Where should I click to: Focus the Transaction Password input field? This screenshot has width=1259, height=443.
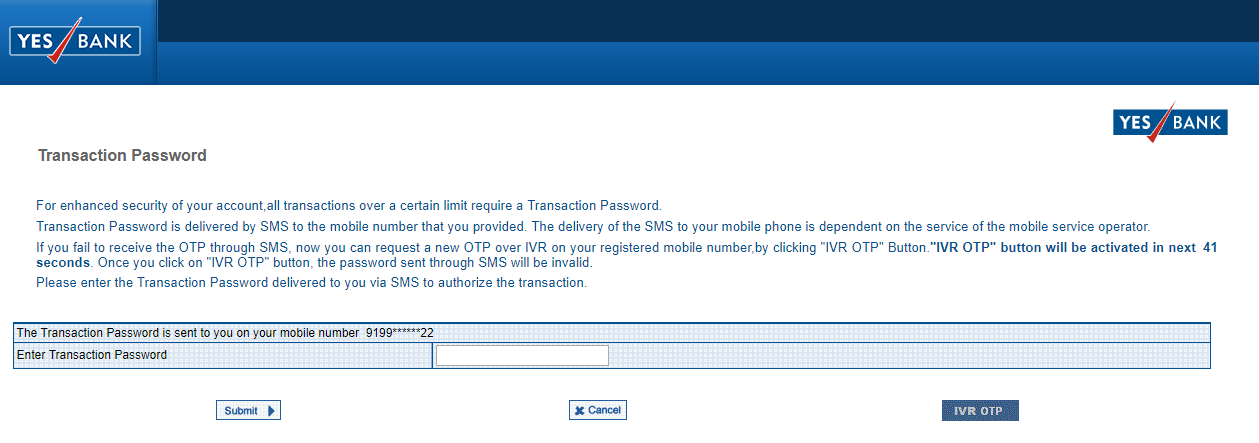click(x=522, y=355)
